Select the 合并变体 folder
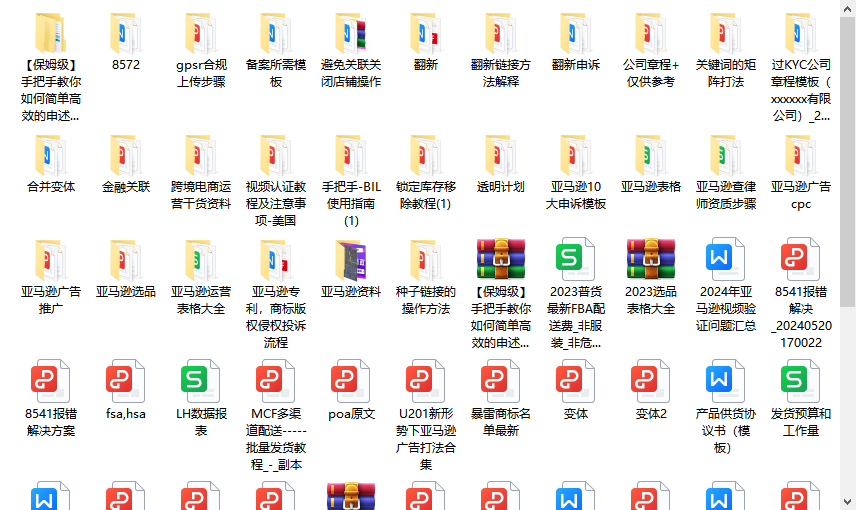Viewport: 856px width, 510px height. pos(51,156)
